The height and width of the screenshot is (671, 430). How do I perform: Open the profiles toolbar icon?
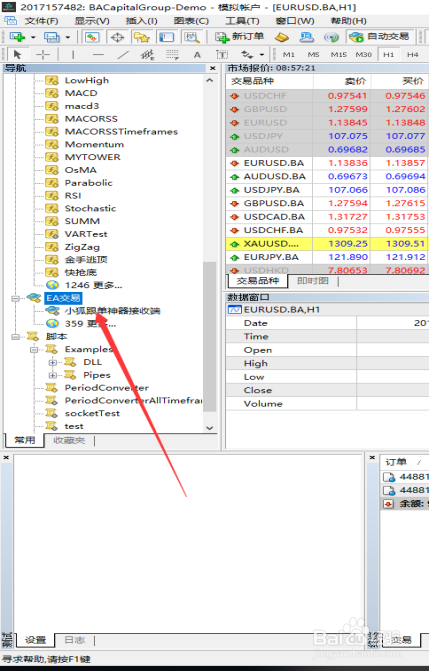tap(51, 37)
